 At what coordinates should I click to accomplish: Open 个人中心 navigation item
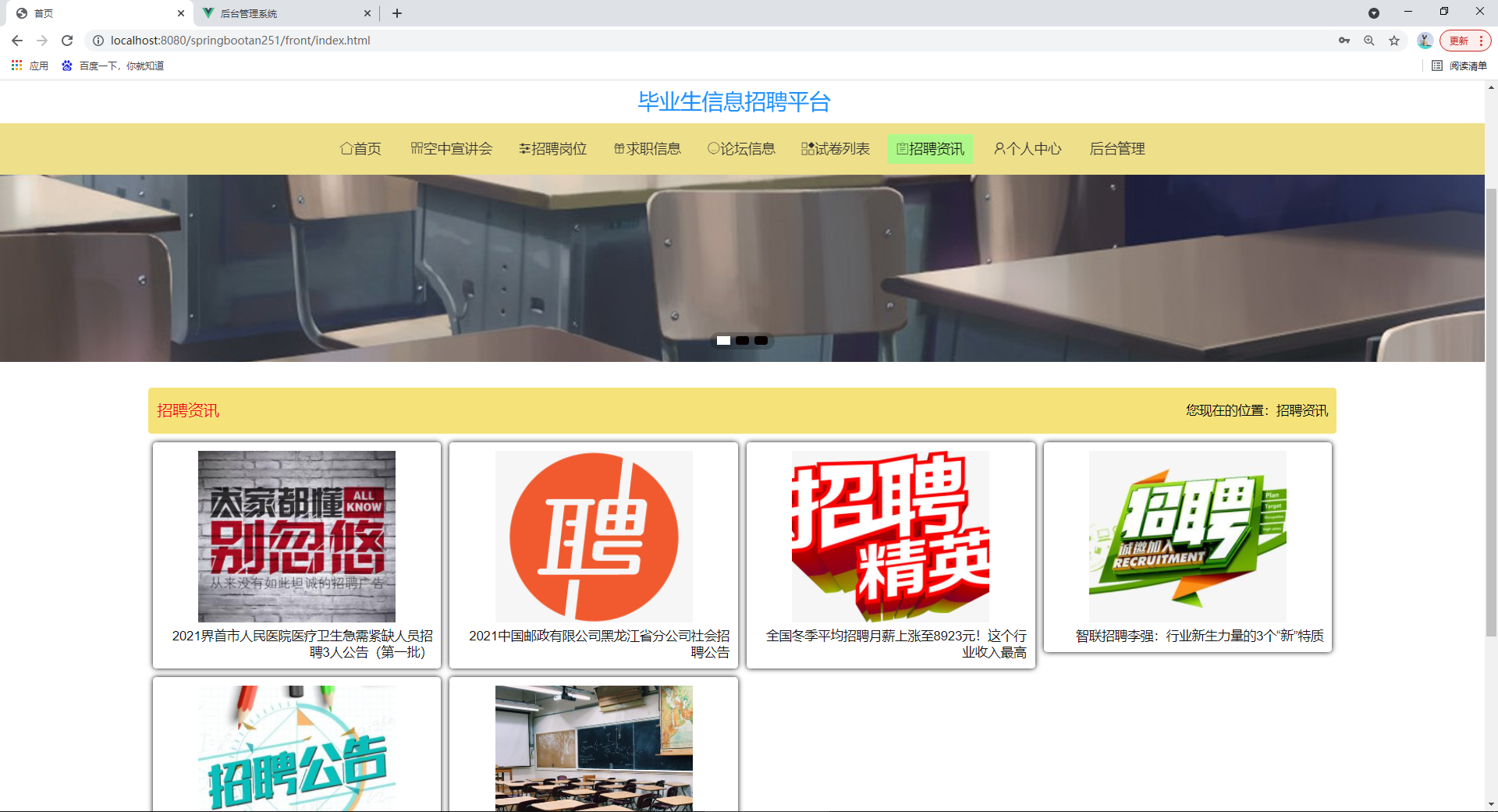tap(1028, 148)
